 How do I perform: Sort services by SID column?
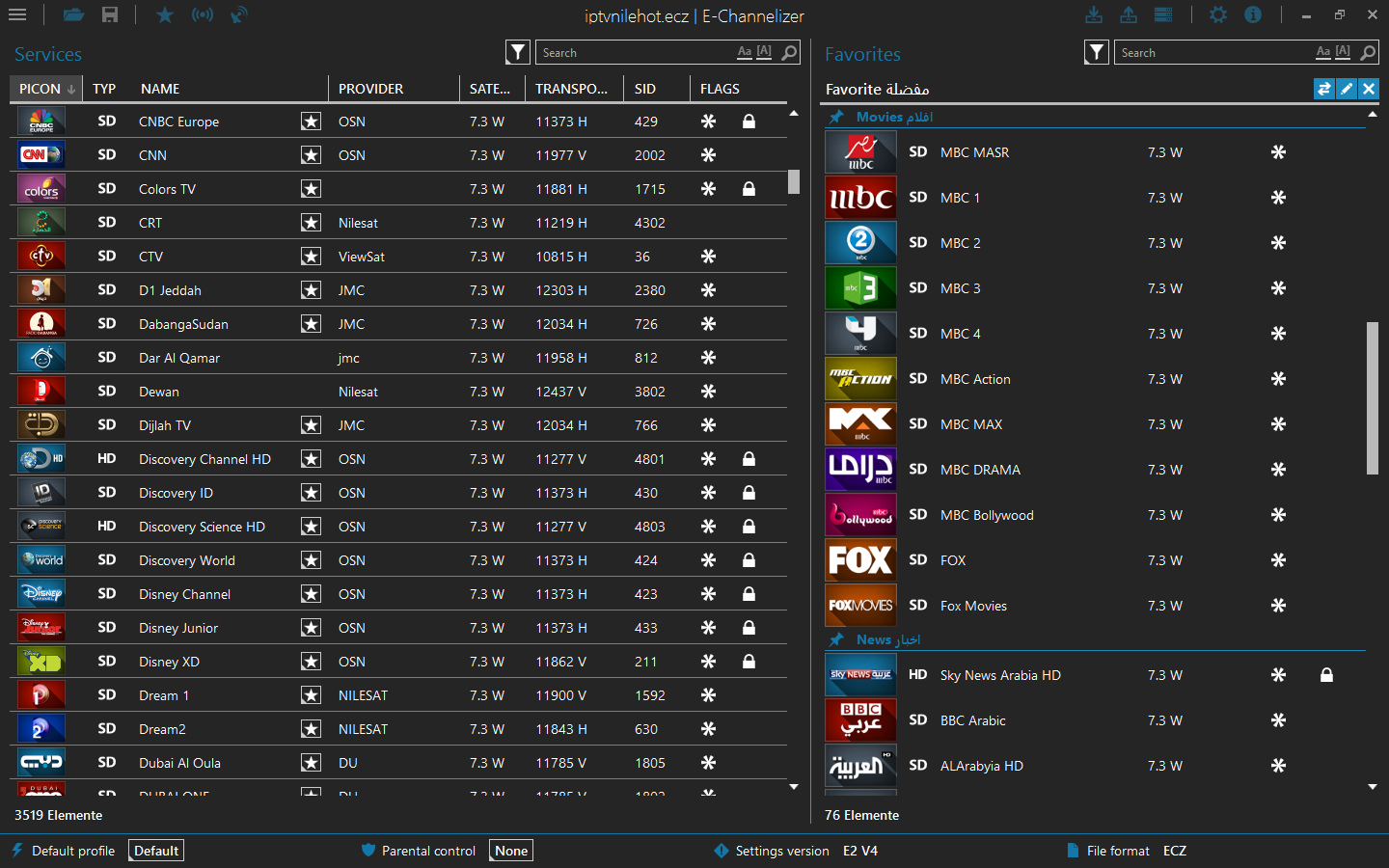(x=657, y=89)
